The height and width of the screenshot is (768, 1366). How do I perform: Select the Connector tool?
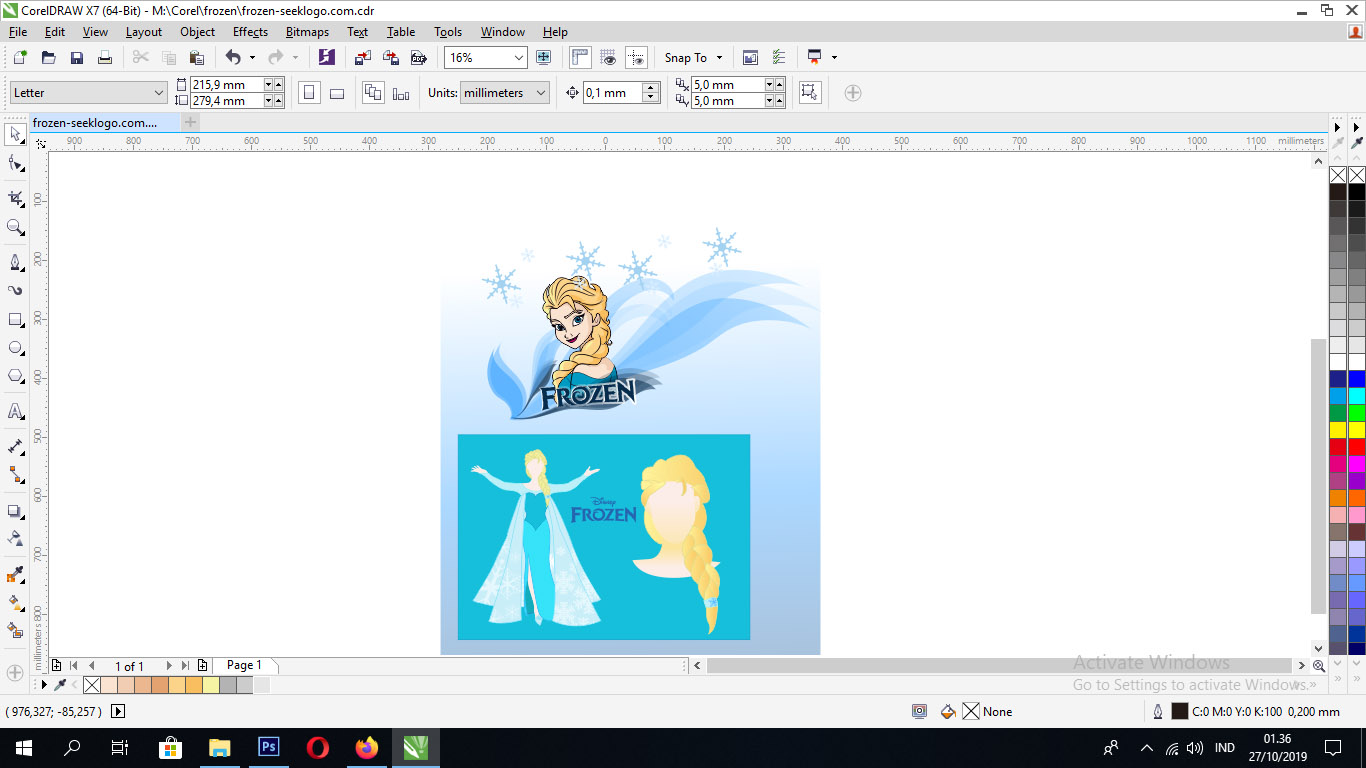pyautogui.click(x=15, y=475)
